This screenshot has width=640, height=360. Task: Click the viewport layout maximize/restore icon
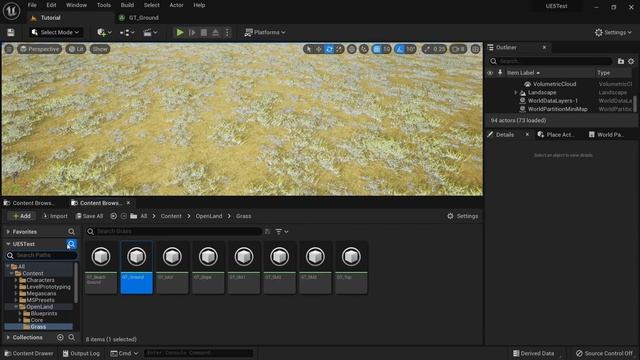point(476,49)
